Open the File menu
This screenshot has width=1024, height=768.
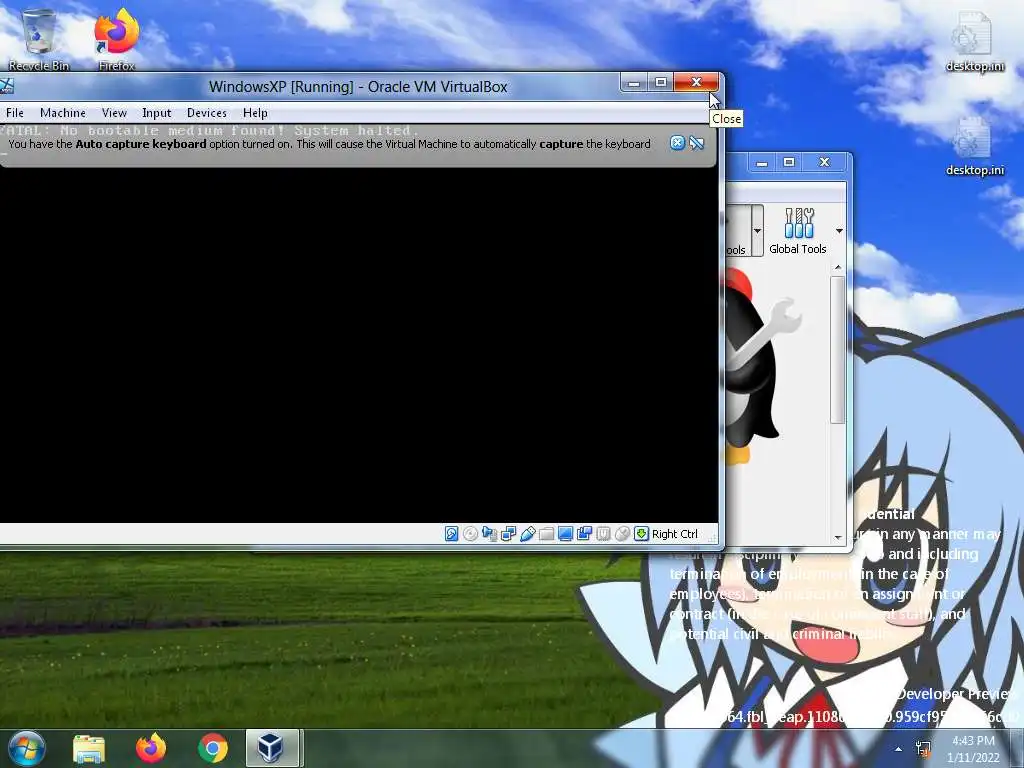(x=14, y=113)
